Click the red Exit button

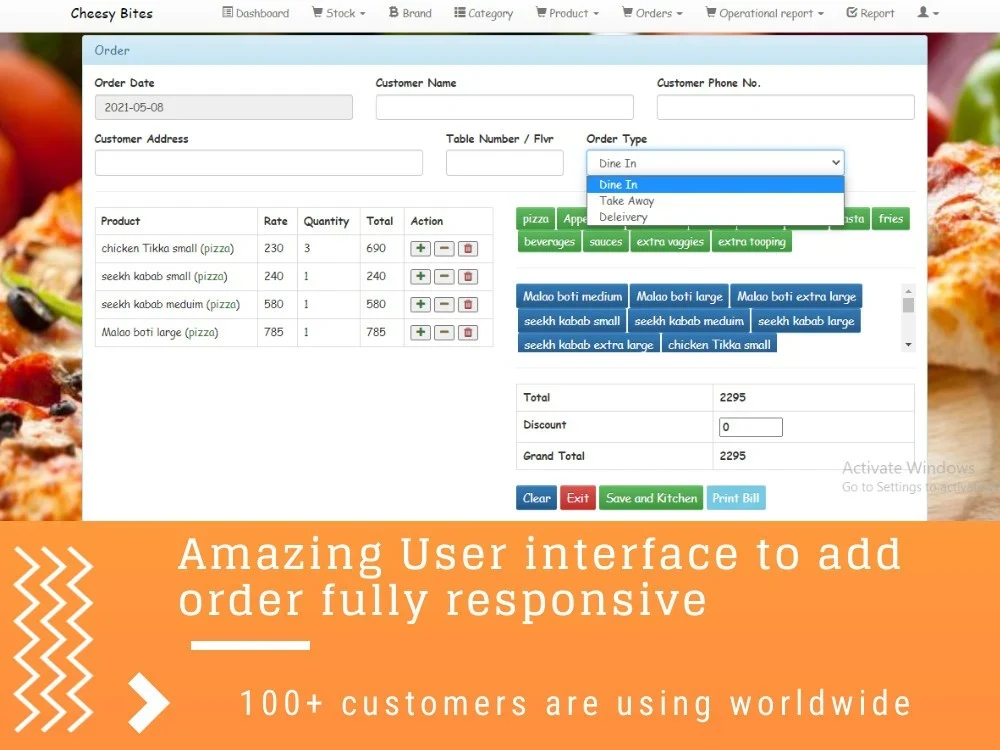tap(578, 498)
